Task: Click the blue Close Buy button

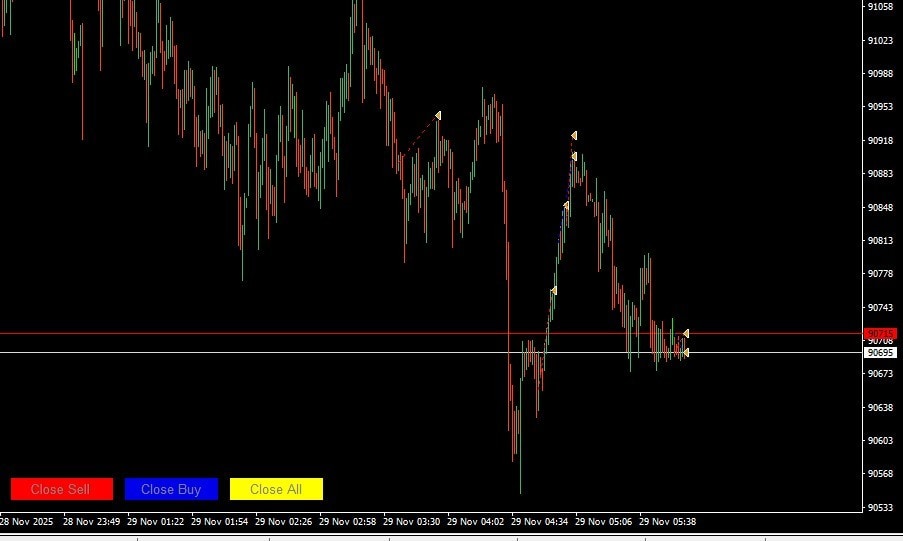Action: (x=171, y=489)
